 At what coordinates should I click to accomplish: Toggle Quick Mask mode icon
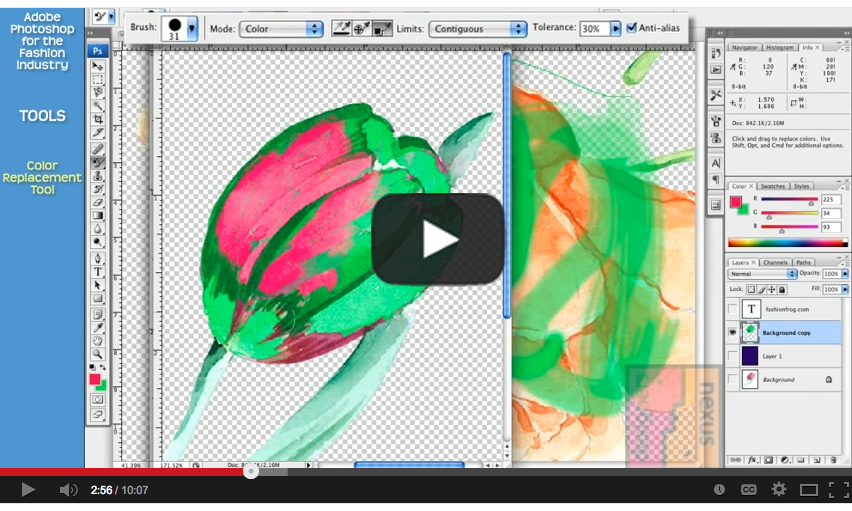tap(98, 400)
